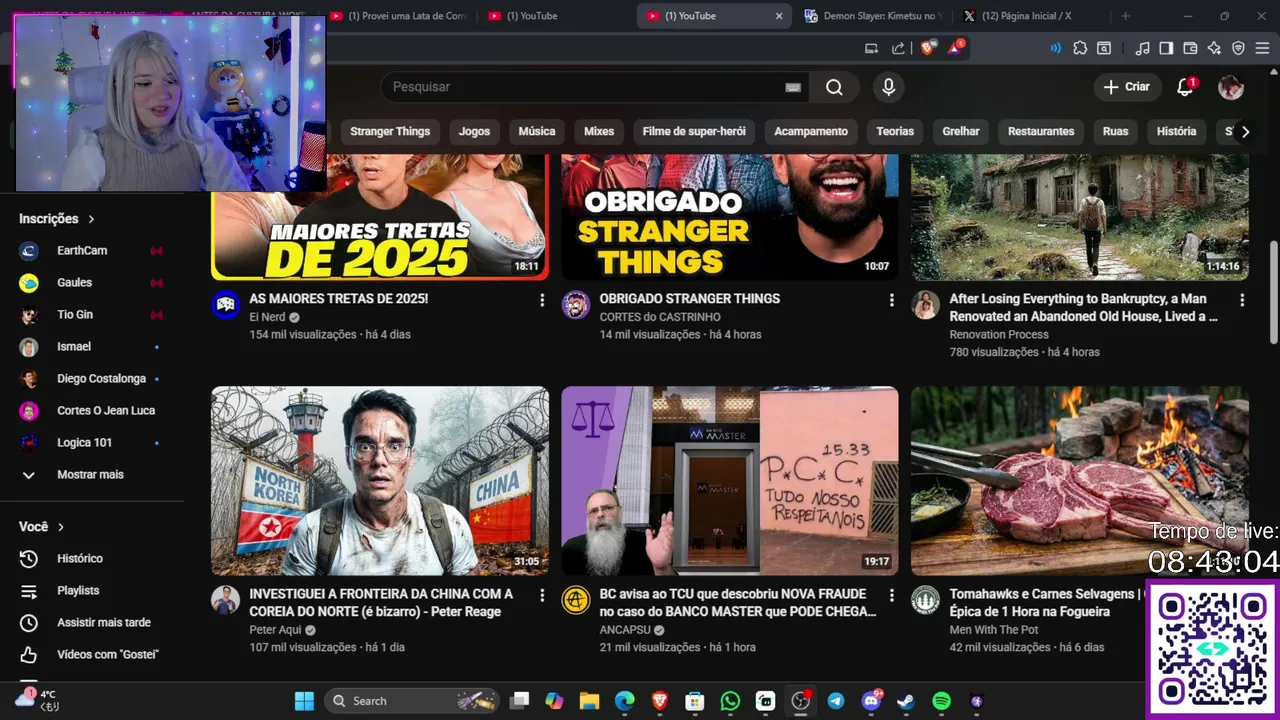
Task: Click the Playlists icon in the sidebar
Action: pos(29,591)
